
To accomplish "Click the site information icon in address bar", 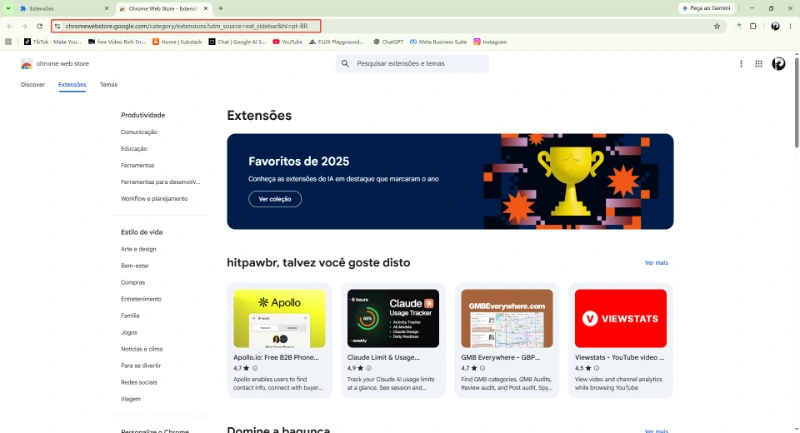I will coord(58,26).
